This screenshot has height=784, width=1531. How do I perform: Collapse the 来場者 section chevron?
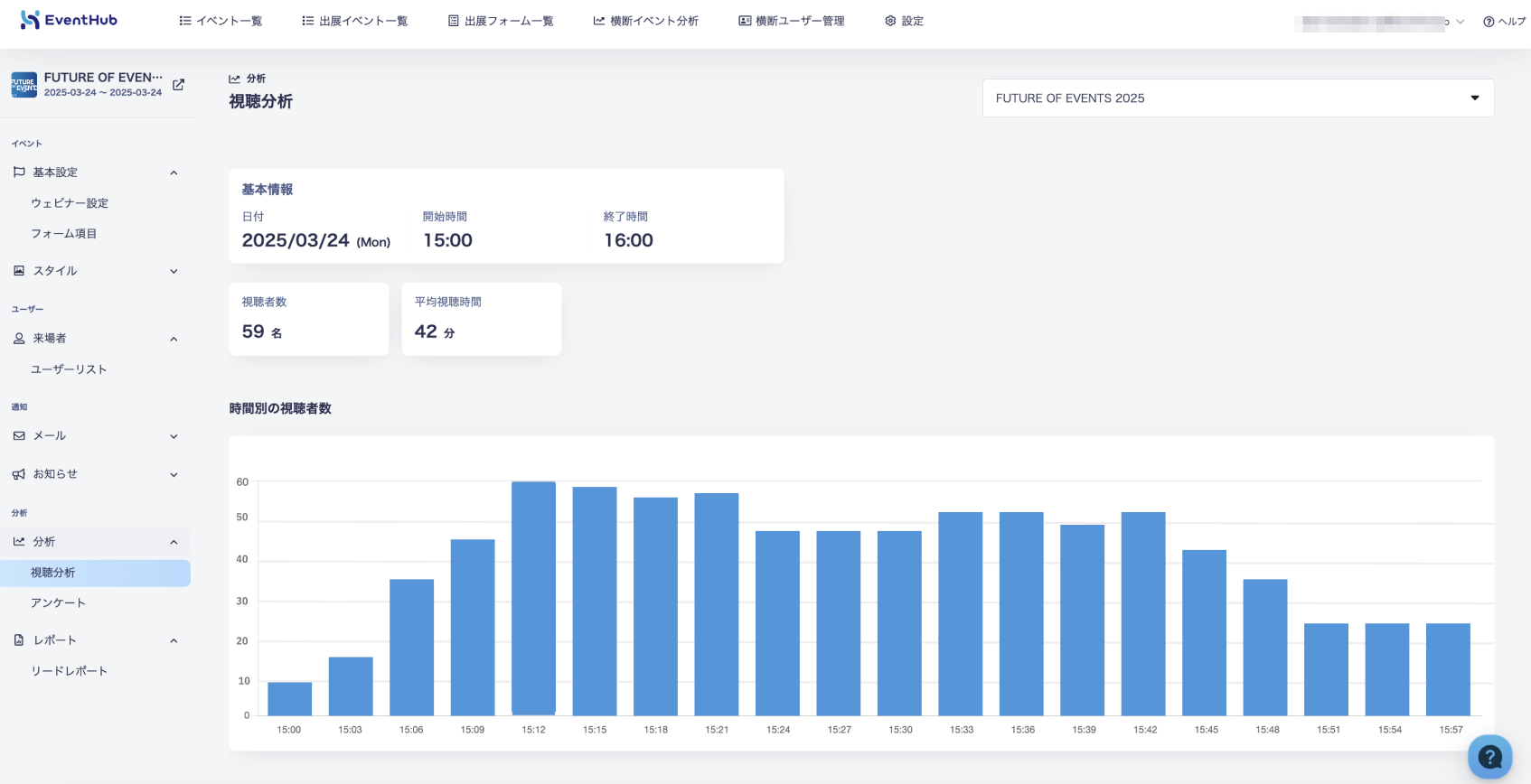[174, 339]
